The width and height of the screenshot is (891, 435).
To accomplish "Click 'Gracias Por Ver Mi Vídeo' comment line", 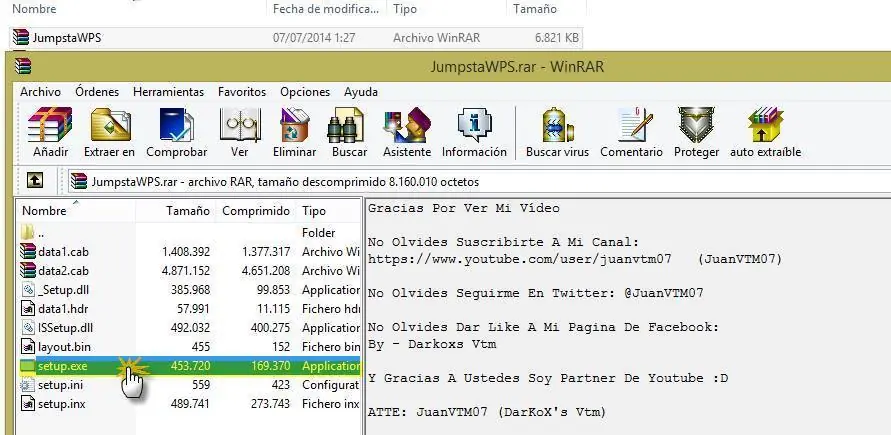I will pyautogui.click(x=464, y=208).
